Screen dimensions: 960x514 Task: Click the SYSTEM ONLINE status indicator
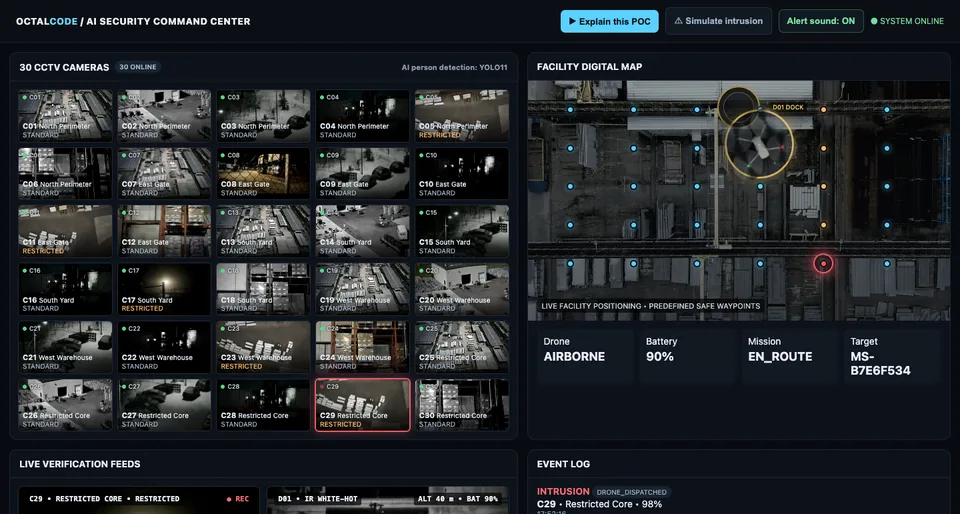(x=907, y=21)
